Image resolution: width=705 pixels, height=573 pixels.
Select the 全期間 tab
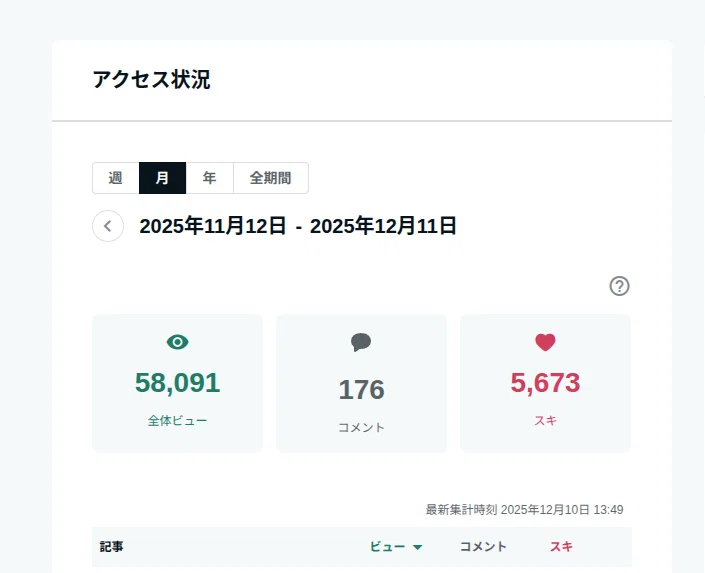point(271,178)
